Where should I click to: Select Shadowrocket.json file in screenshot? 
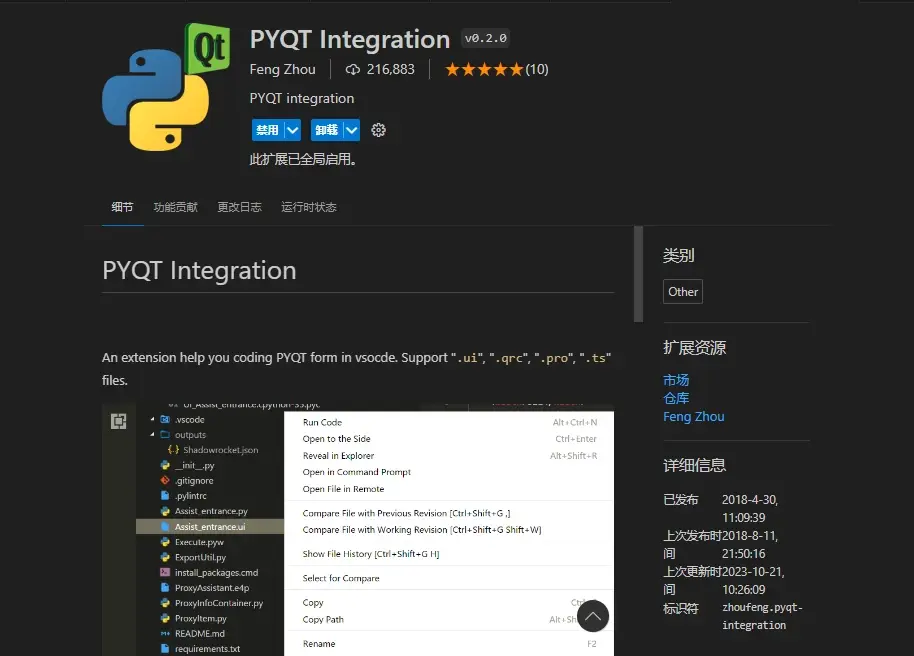pos(221,450)
